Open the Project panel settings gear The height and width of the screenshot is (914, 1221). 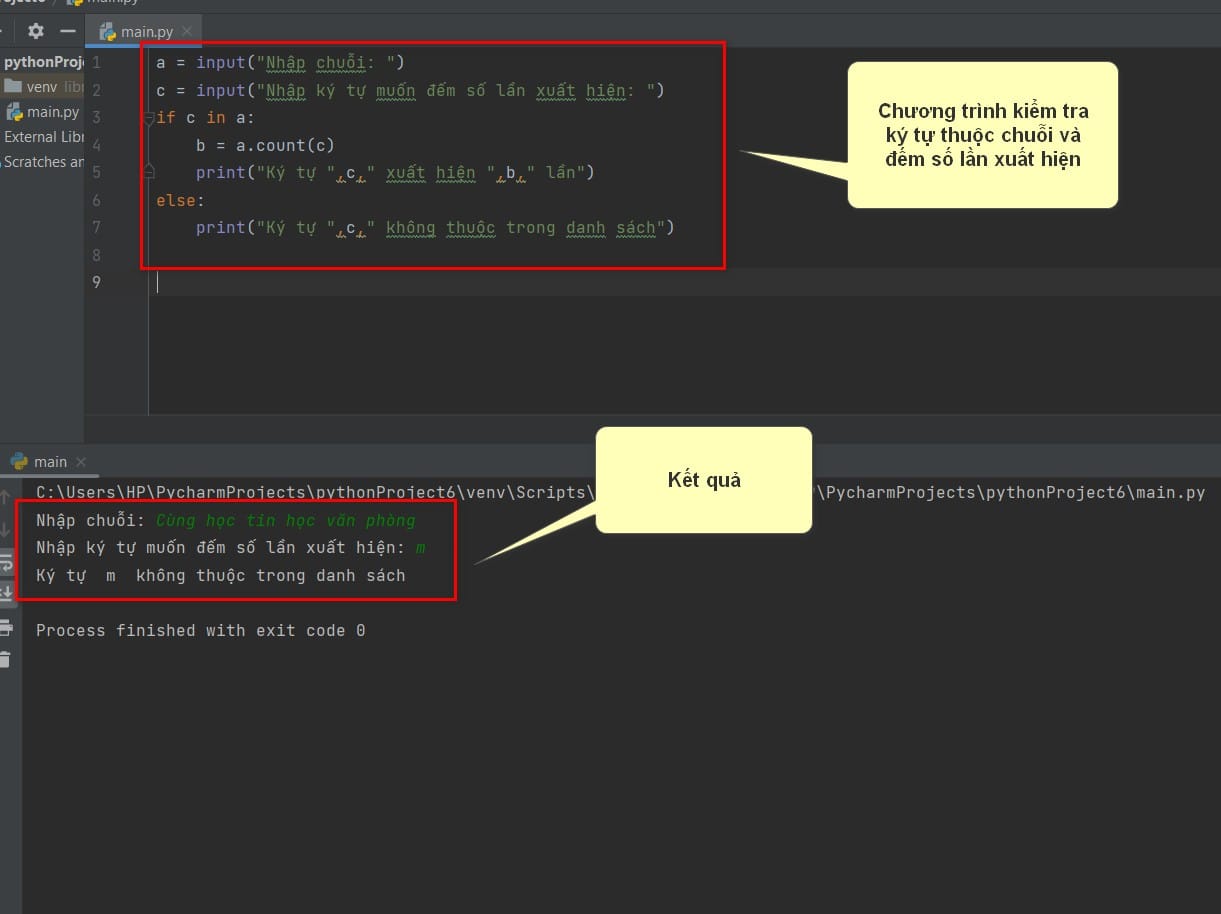[36, 31]
